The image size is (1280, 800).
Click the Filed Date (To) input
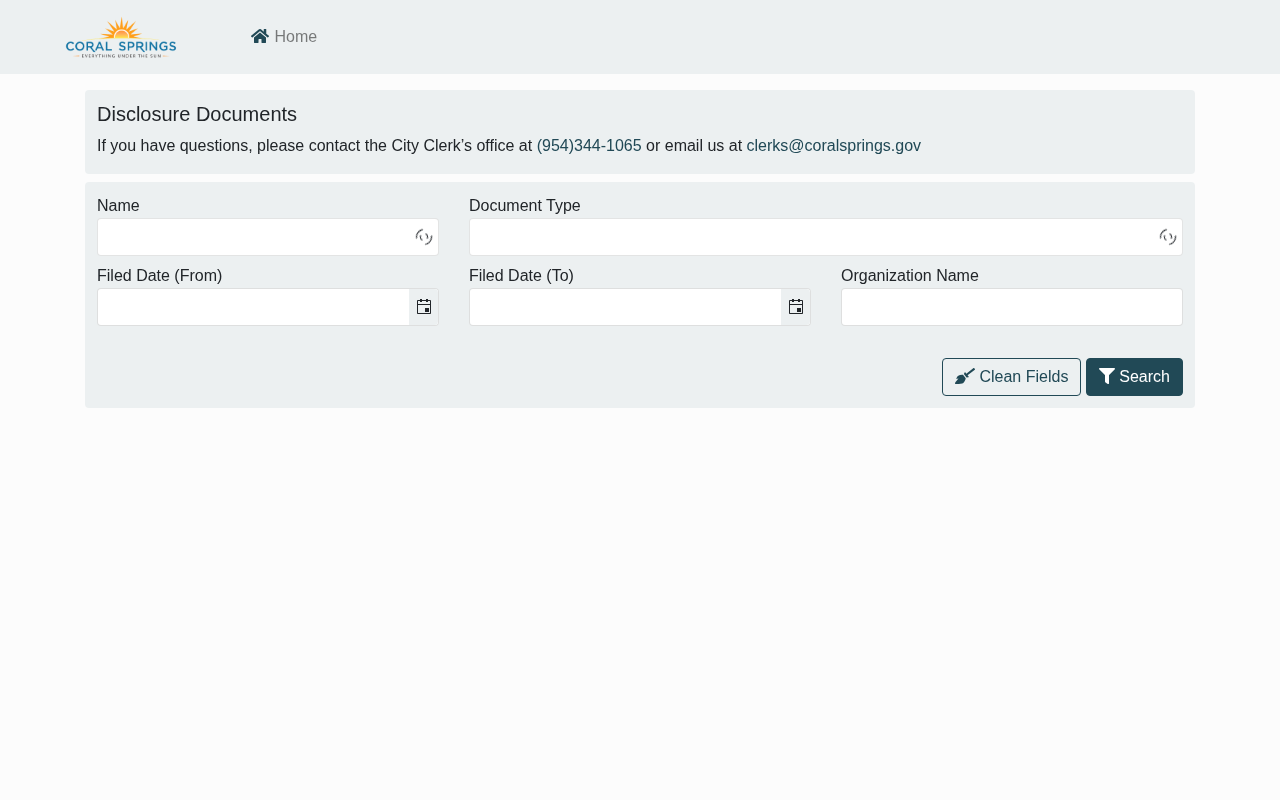click(x=625, y=307)
